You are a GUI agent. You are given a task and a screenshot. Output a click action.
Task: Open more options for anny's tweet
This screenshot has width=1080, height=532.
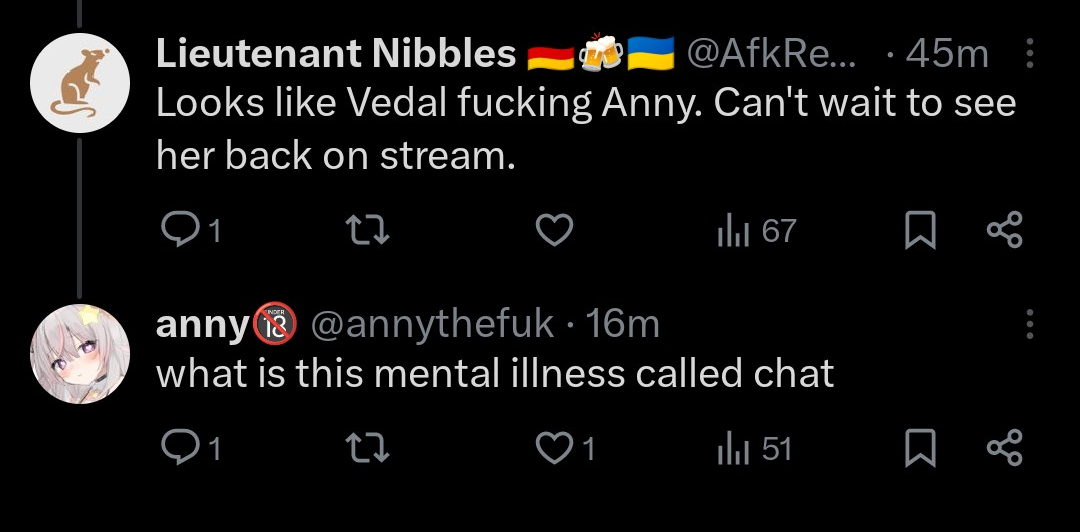(1032, 323)
